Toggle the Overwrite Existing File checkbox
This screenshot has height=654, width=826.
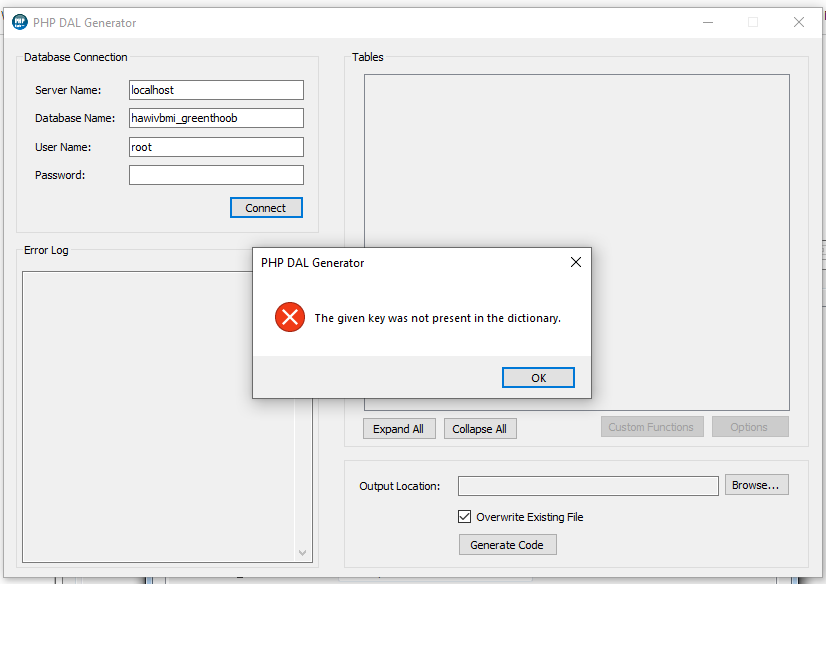pyautogui.click(x=464, y=517)
